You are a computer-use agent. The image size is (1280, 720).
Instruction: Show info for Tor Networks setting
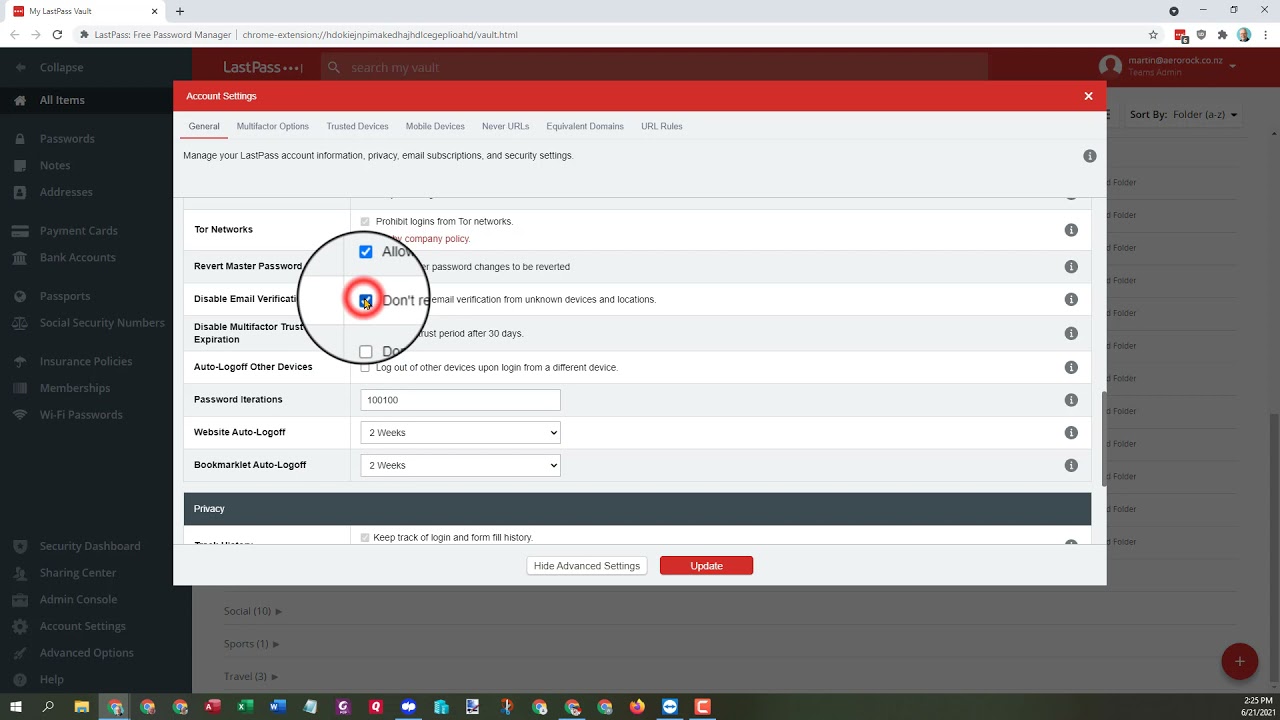(x=1071, y=230)
